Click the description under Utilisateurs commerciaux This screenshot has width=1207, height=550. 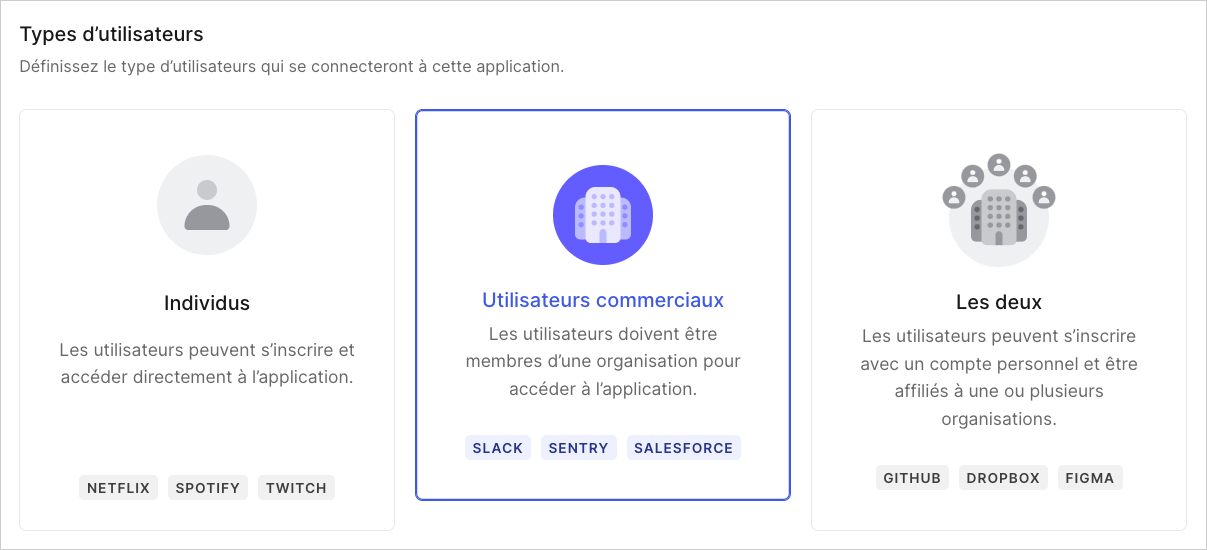603,361
